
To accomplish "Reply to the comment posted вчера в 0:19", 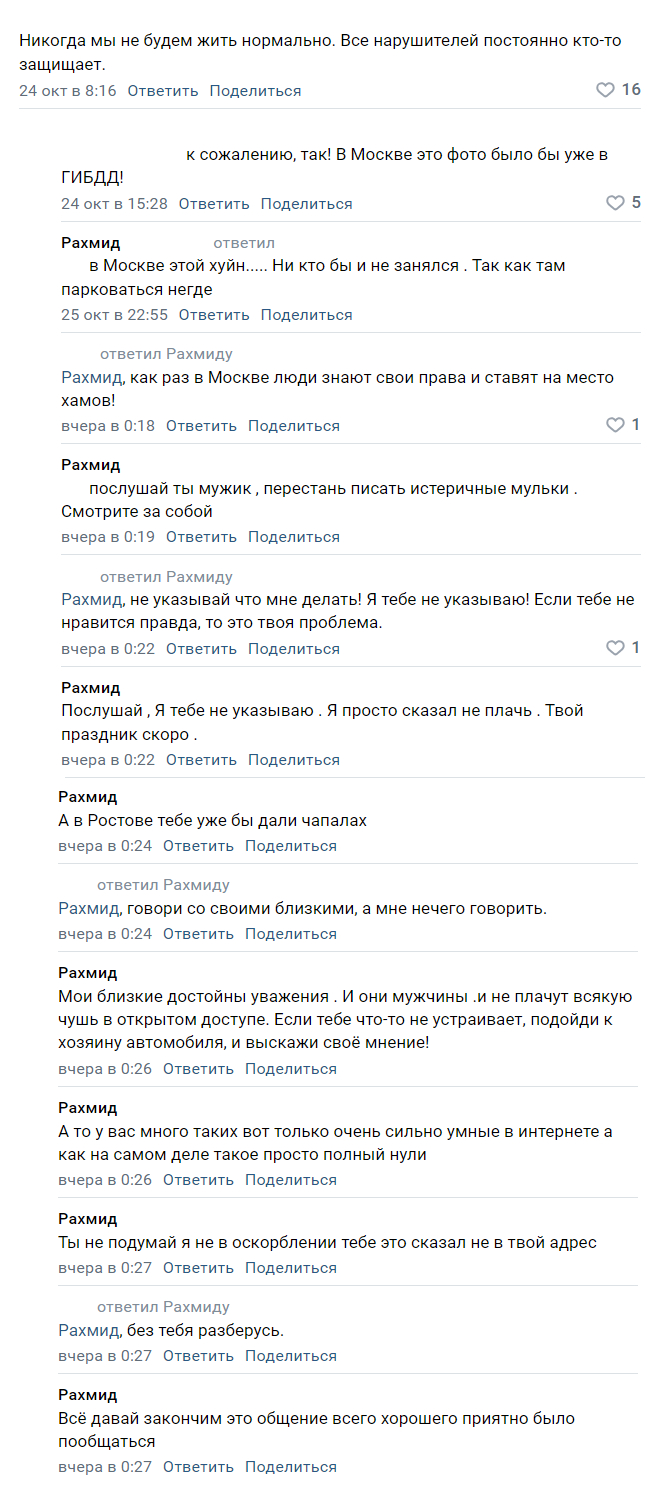I will tap(201, 537).
